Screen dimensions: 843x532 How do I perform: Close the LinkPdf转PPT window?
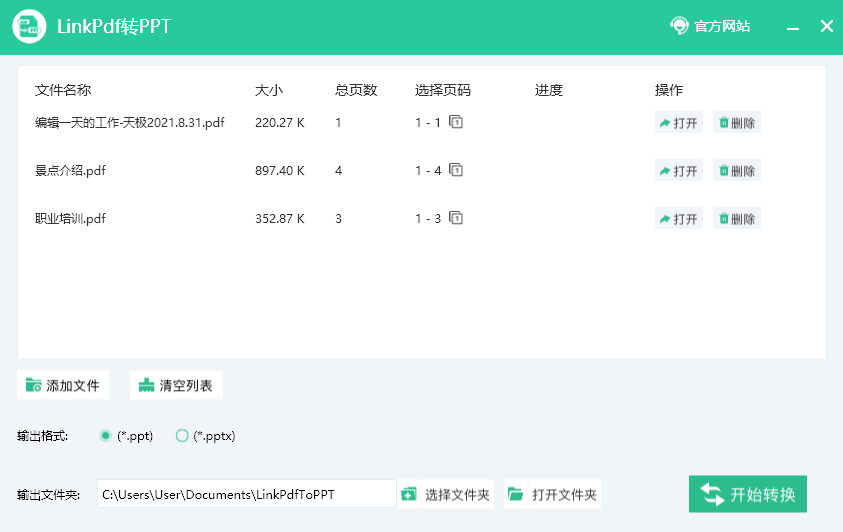pos(827,26)
